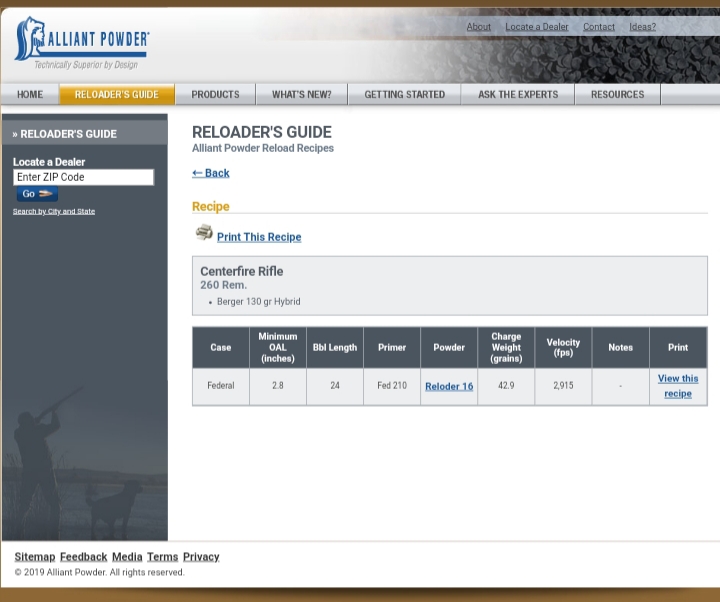Click the 2.8 minimum OAL value
The image size is (720, 602).
(x=278, y=386)
